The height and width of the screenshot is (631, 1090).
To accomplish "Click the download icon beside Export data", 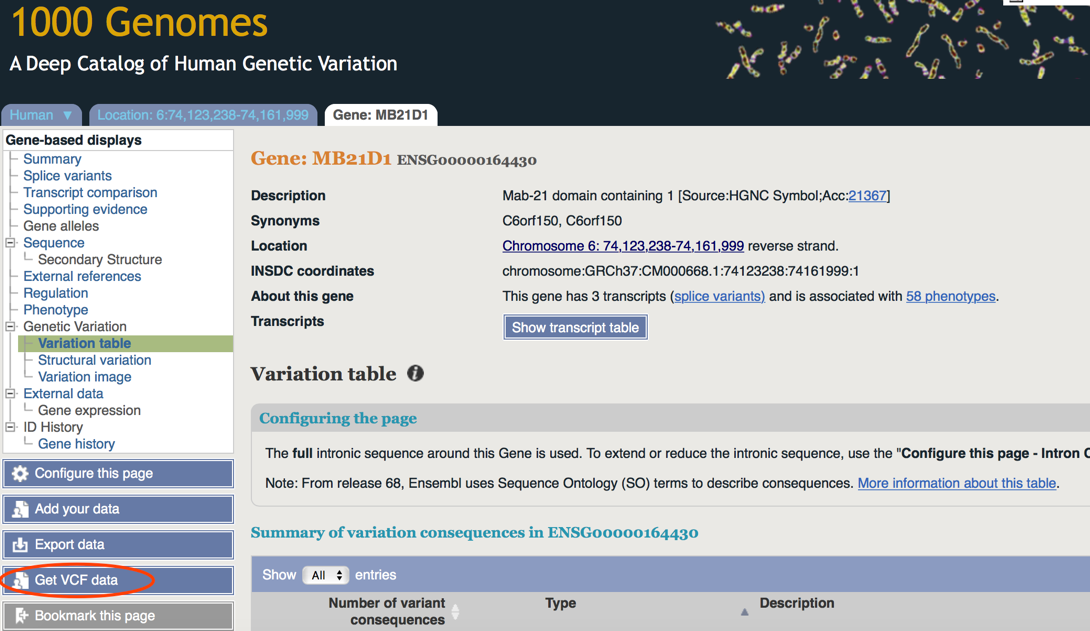I will click(x=20, y=545).
